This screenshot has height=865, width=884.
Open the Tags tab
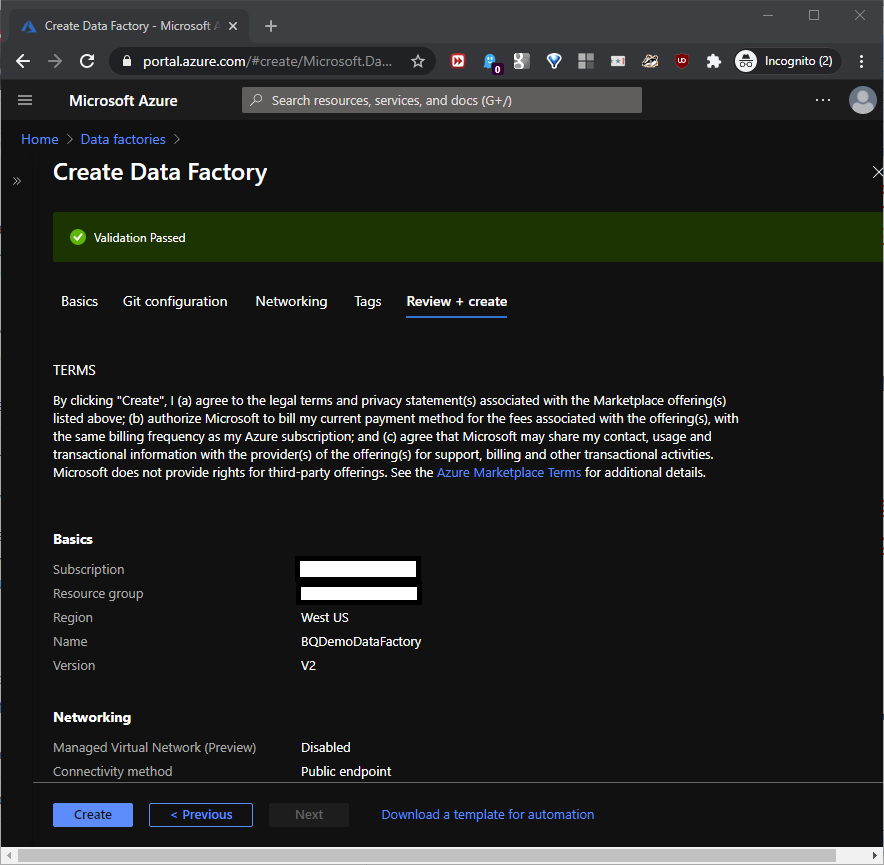368,301
